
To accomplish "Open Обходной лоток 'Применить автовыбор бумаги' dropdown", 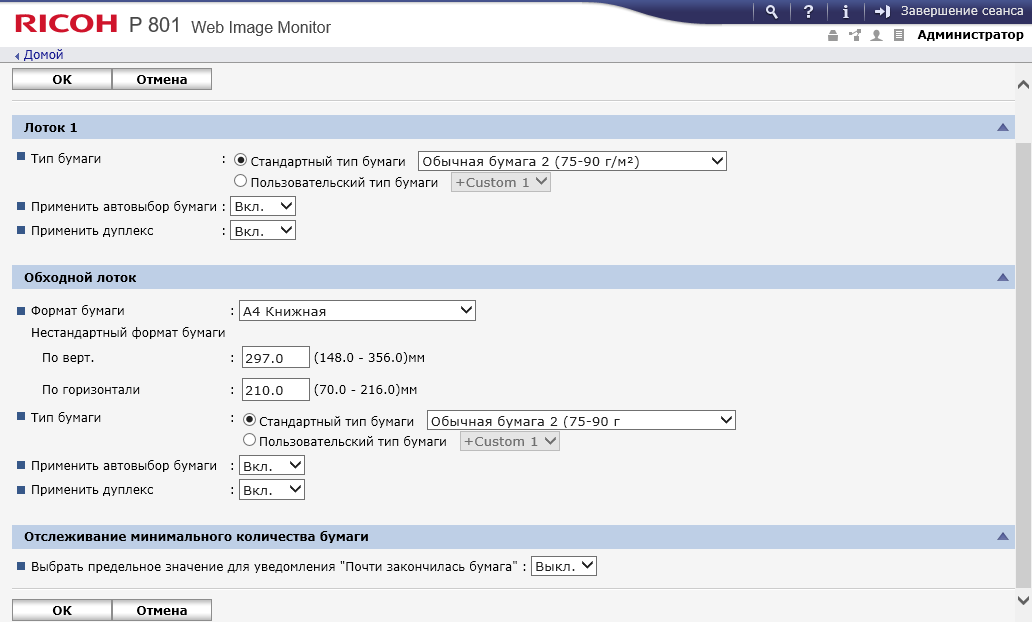I will coord(271,465).
